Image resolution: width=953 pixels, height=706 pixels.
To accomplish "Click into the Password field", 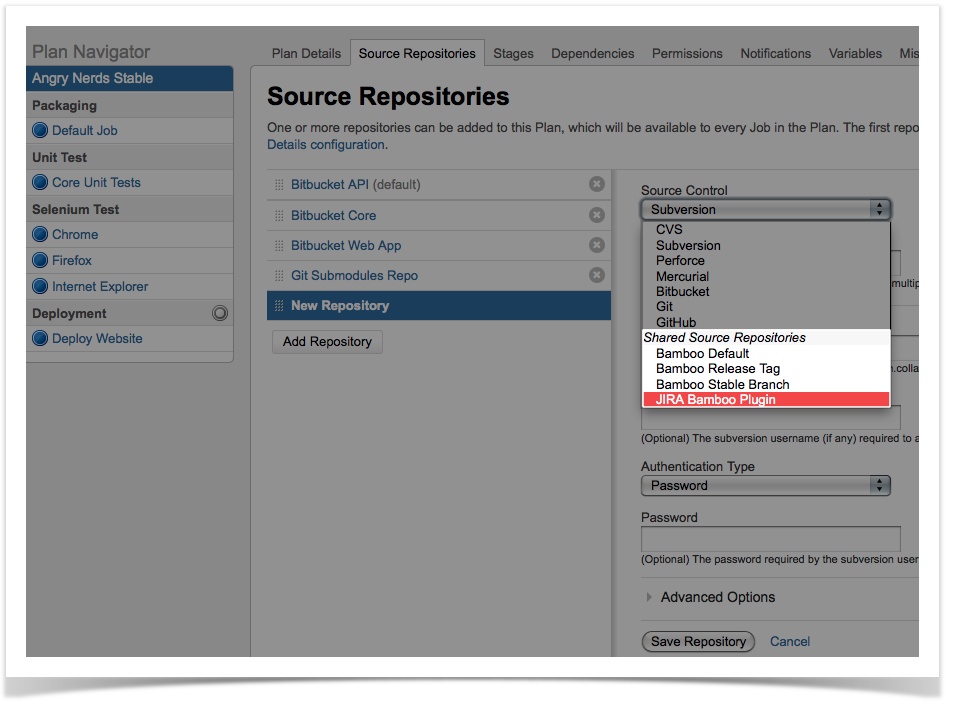I will click(x=770, y=538).
